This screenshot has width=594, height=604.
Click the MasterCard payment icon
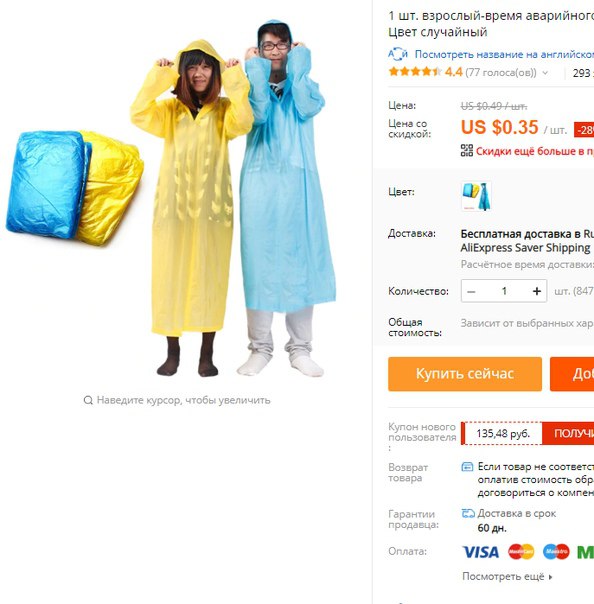[x=521, y=552]
